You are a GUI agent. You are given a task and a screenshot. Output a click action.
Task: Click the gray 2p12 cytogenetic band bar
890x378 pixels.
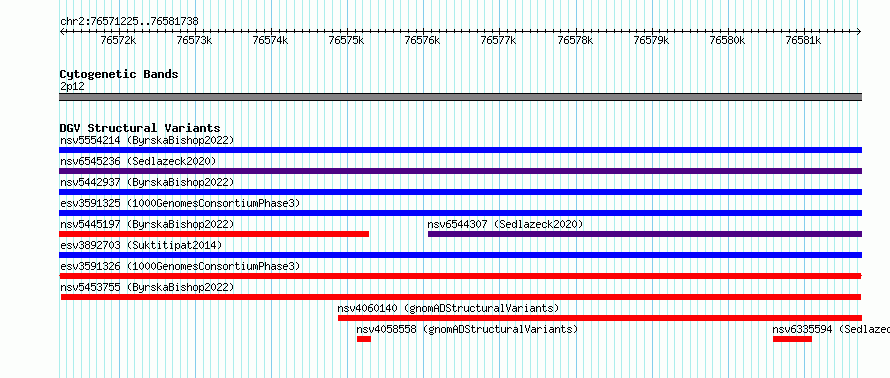pos(460,97)
